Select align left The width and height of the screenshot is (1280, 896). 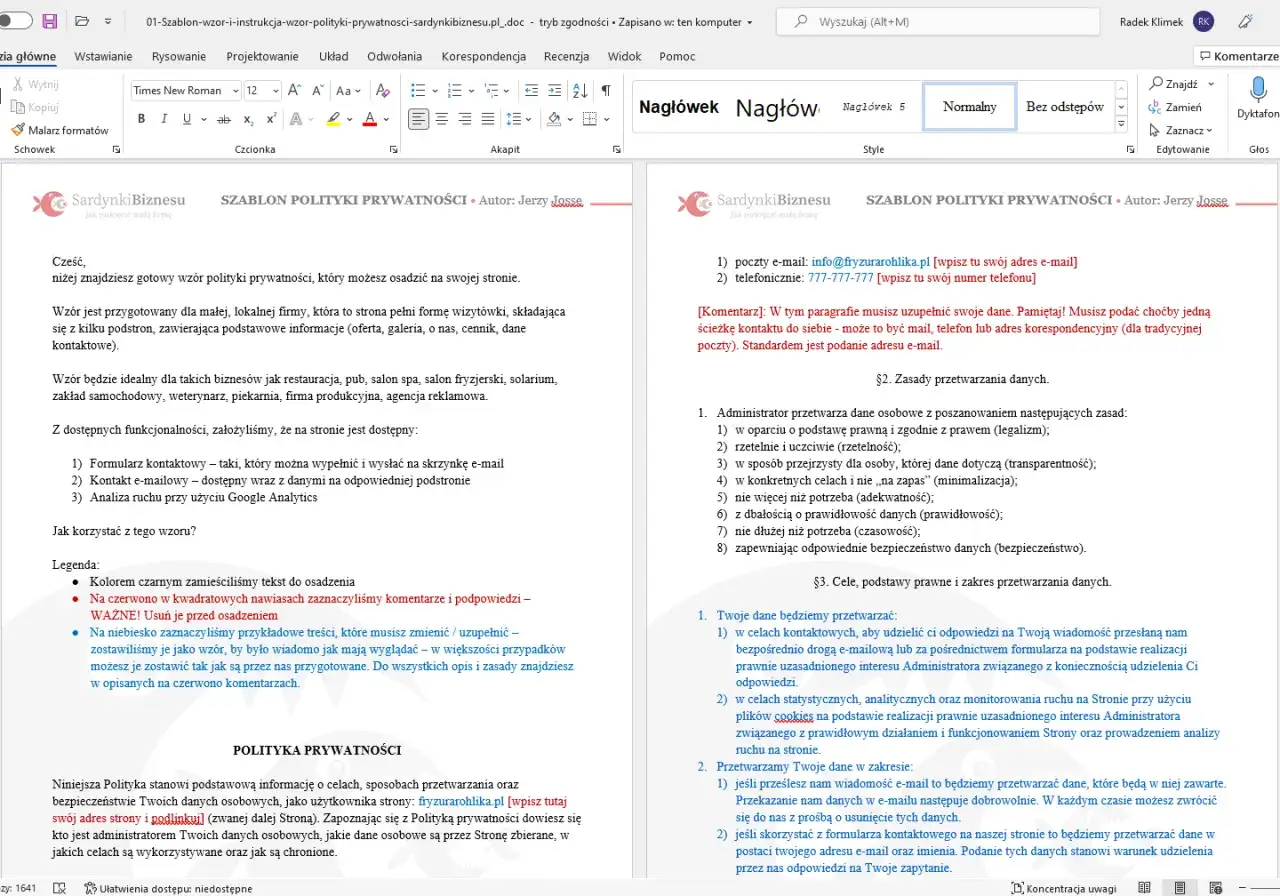tap(418, 119)
